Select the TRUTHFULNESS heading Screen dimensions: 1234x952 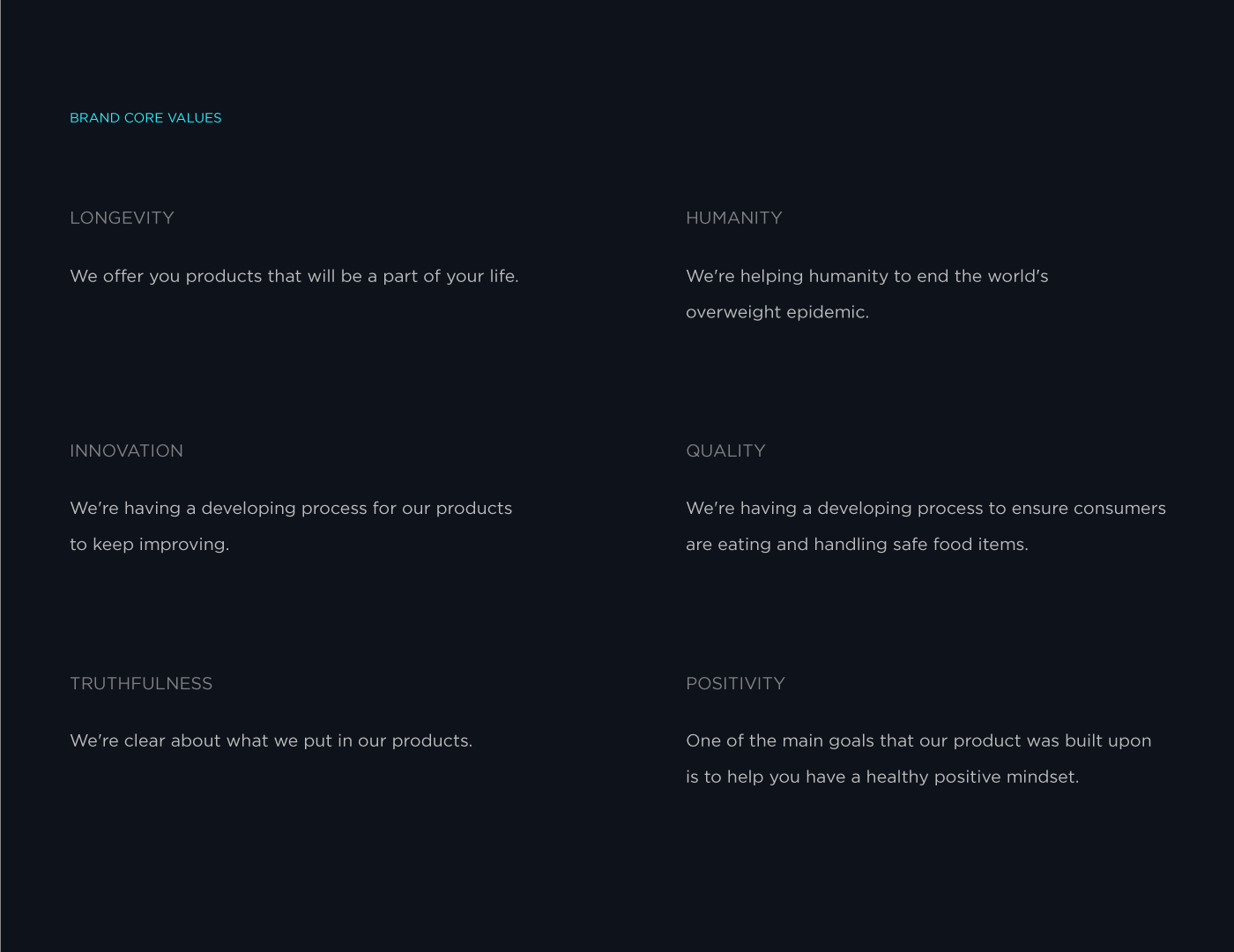pyautogui.click(x=141, y=683)
